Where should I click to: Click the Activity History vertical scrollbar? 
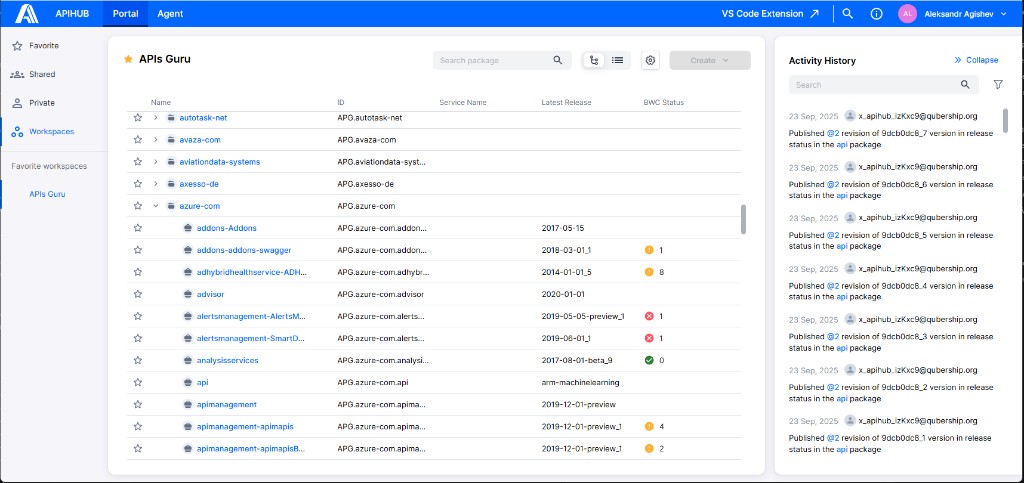(x=1005, y=120)
